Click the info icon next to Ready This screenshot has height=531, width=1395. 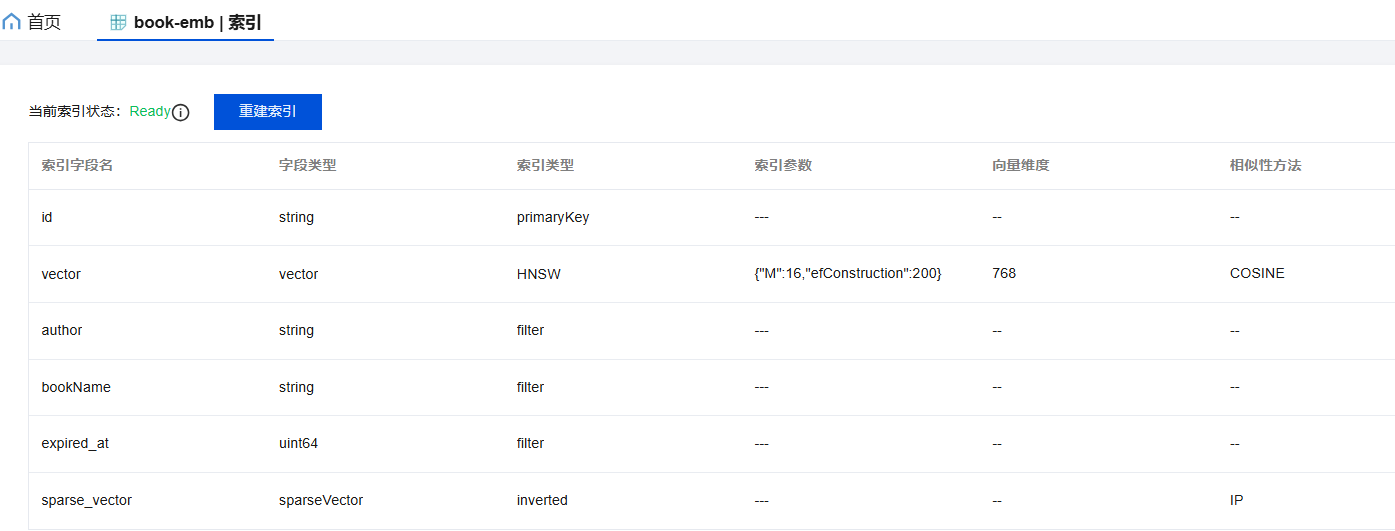point(181,113)
